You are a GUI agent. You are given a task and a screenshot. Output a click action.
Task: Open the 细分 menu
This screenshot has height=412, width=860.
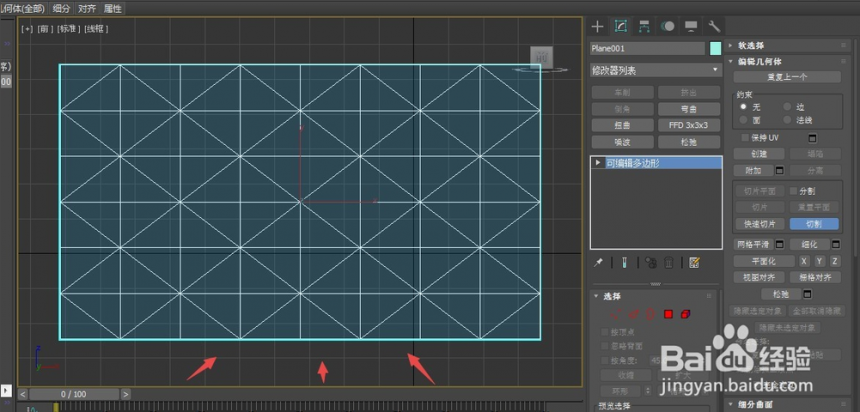pyautogui.click(x=62, y=8)
